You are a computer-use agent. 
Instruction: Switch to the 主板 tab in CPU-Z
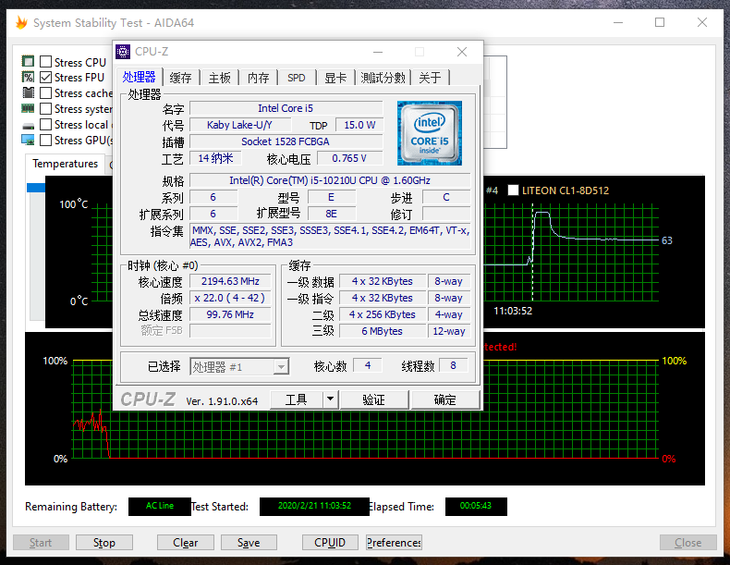pos(219,78)
